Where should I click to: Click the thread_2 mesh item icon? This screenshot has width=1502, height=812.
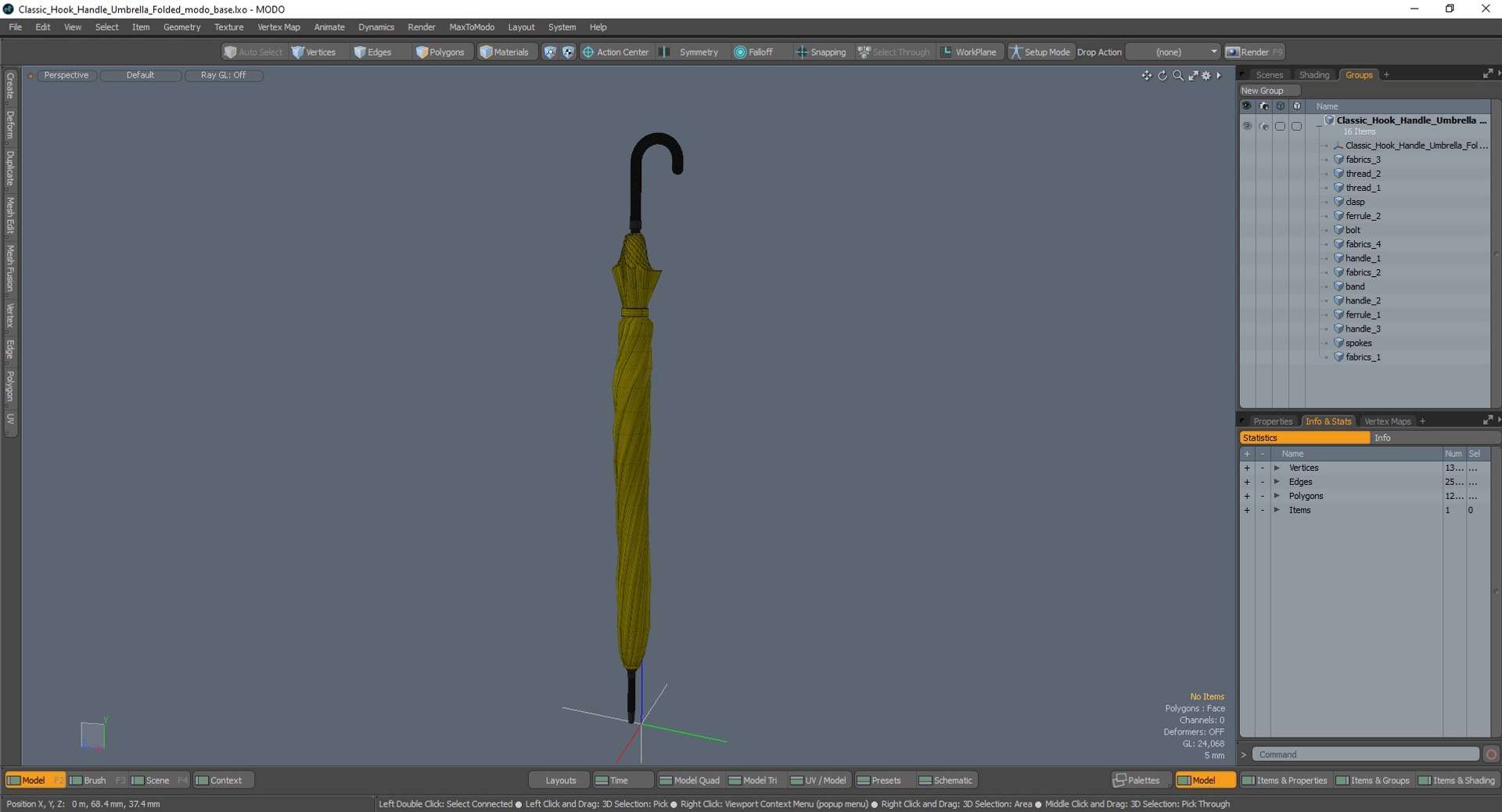pos(1339,174)
